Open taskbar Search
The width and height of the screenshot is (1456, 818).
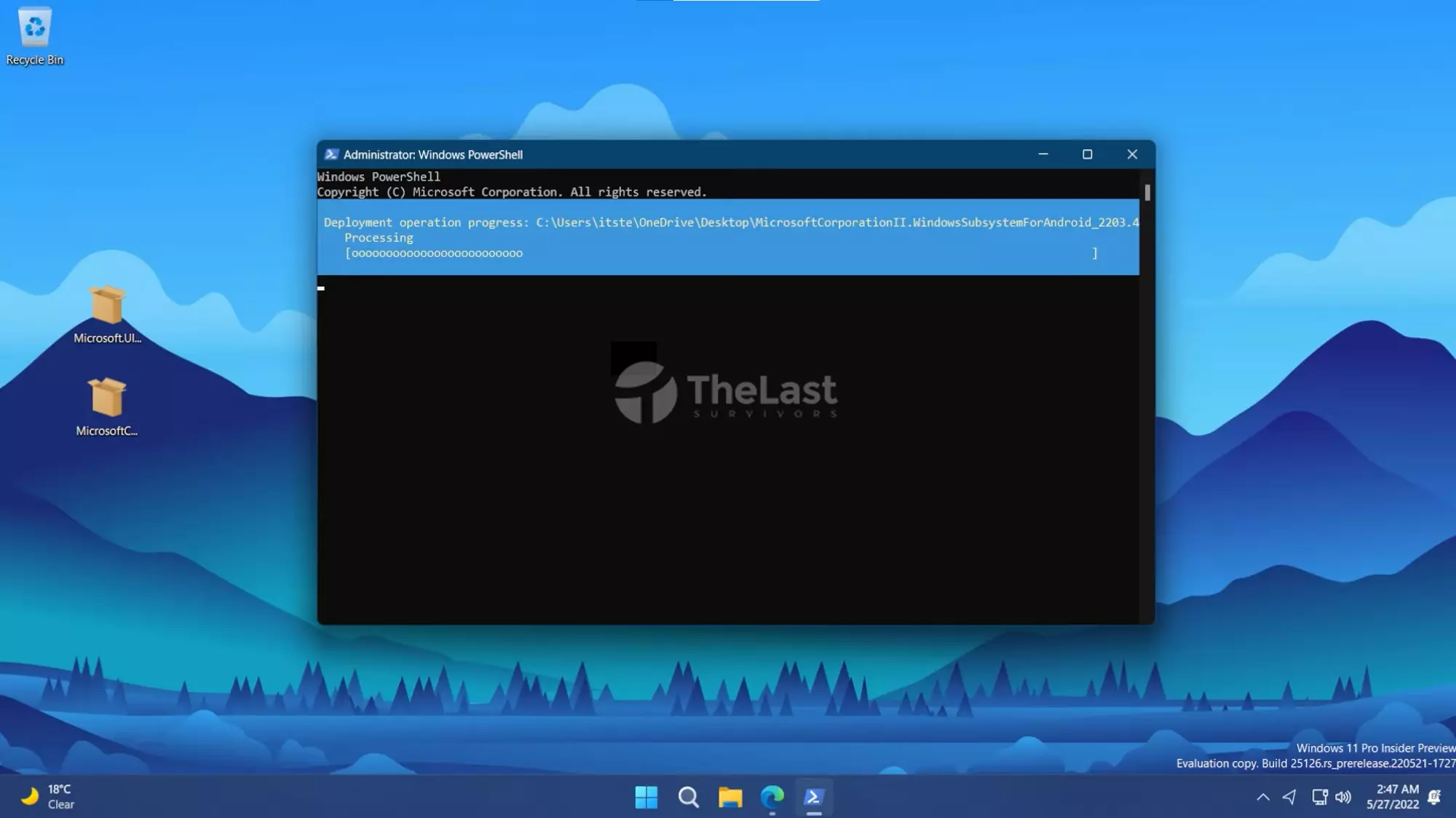click(x=688, y=797)
